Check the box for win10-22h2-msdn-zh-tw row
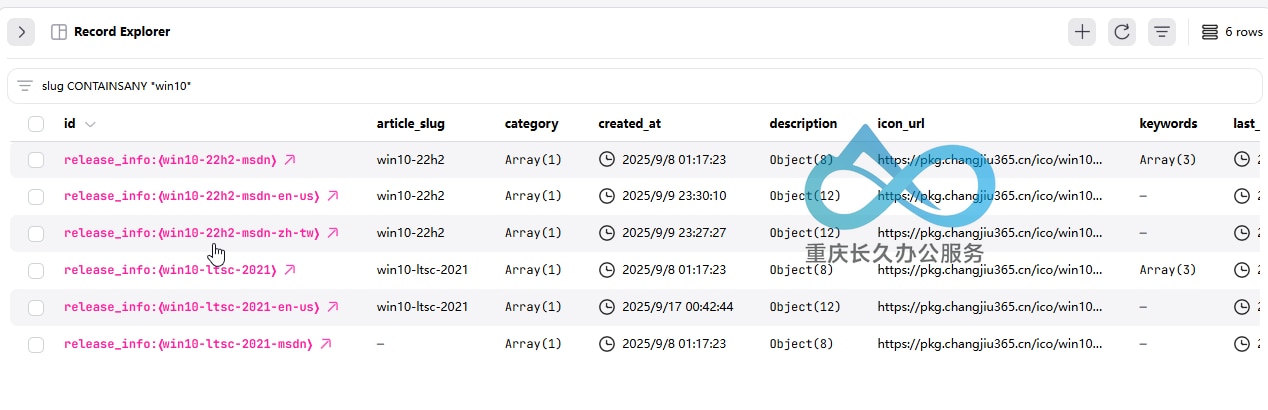The image size is (1268, 410). point(36,234)
